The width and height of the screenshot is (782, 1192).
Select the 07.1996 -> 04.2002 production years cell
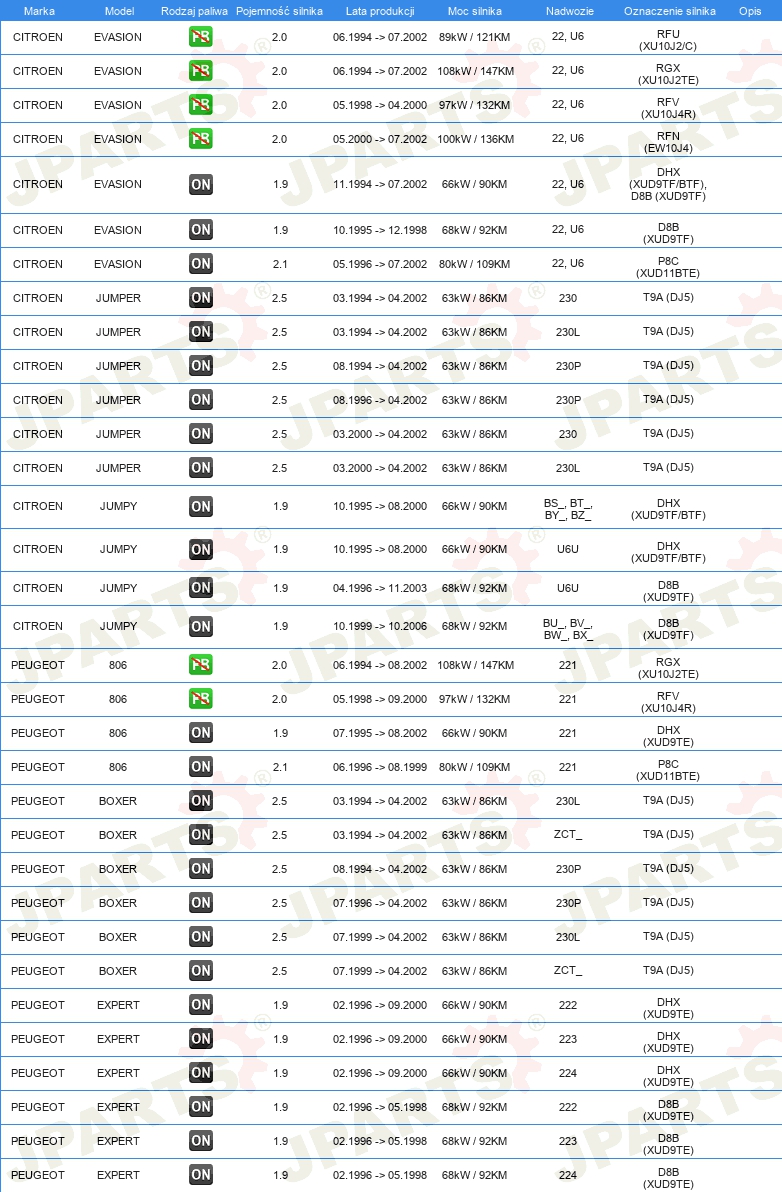(380, 903)
